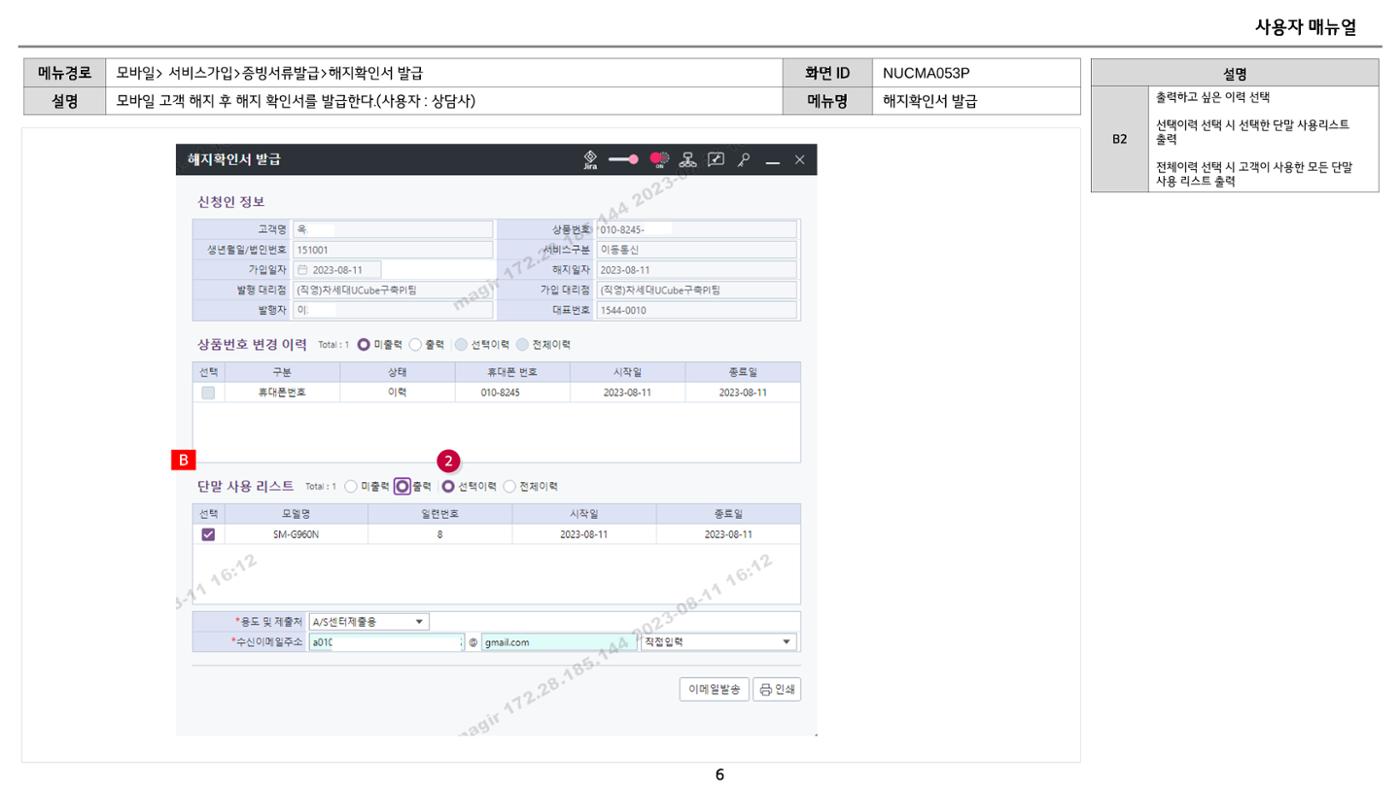Select 미출력 radio in 상품번호 변경 이력
The height and width of the screenshot is (788, 1400).
pyautogui.click(x=364, y=345)
